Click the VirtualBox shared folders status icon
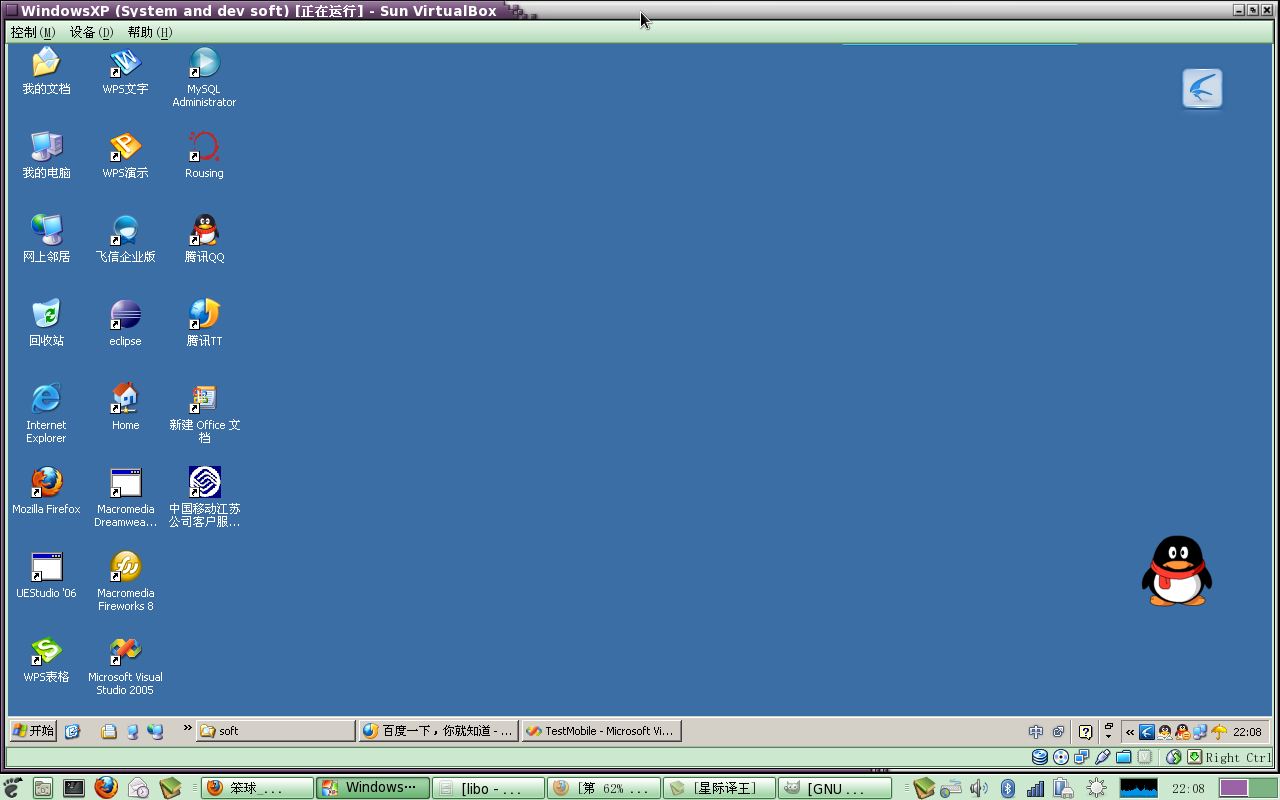 (1124, 757)
